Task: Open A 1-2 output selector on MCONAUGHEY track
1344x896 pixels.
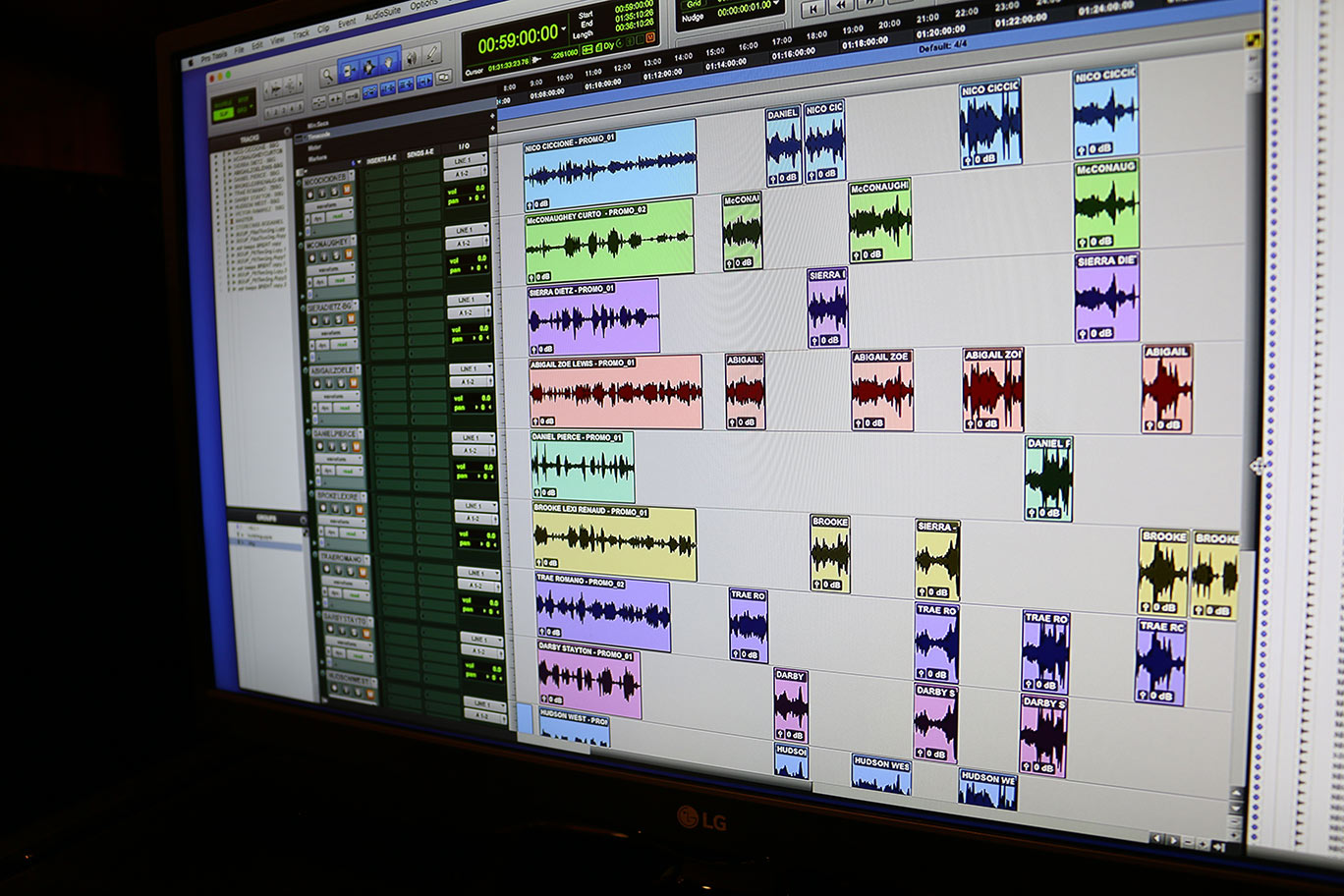Action: (467, 244)
